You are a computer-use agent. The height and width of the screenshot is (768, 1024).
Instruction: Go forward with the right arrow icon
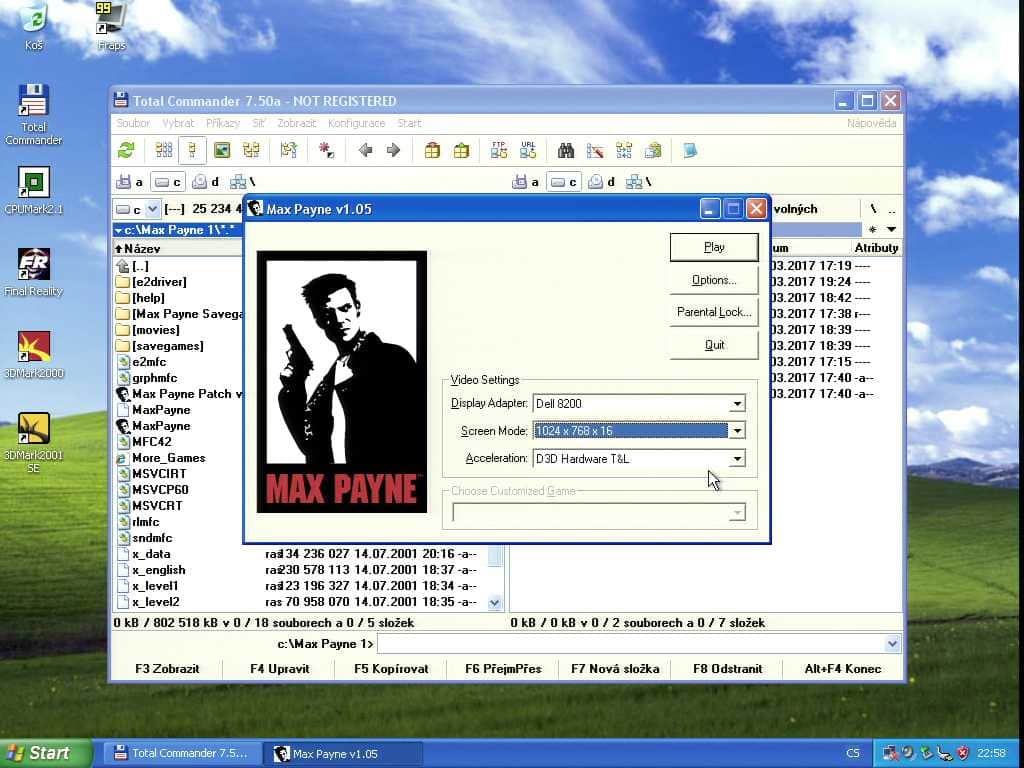[394, 151]
